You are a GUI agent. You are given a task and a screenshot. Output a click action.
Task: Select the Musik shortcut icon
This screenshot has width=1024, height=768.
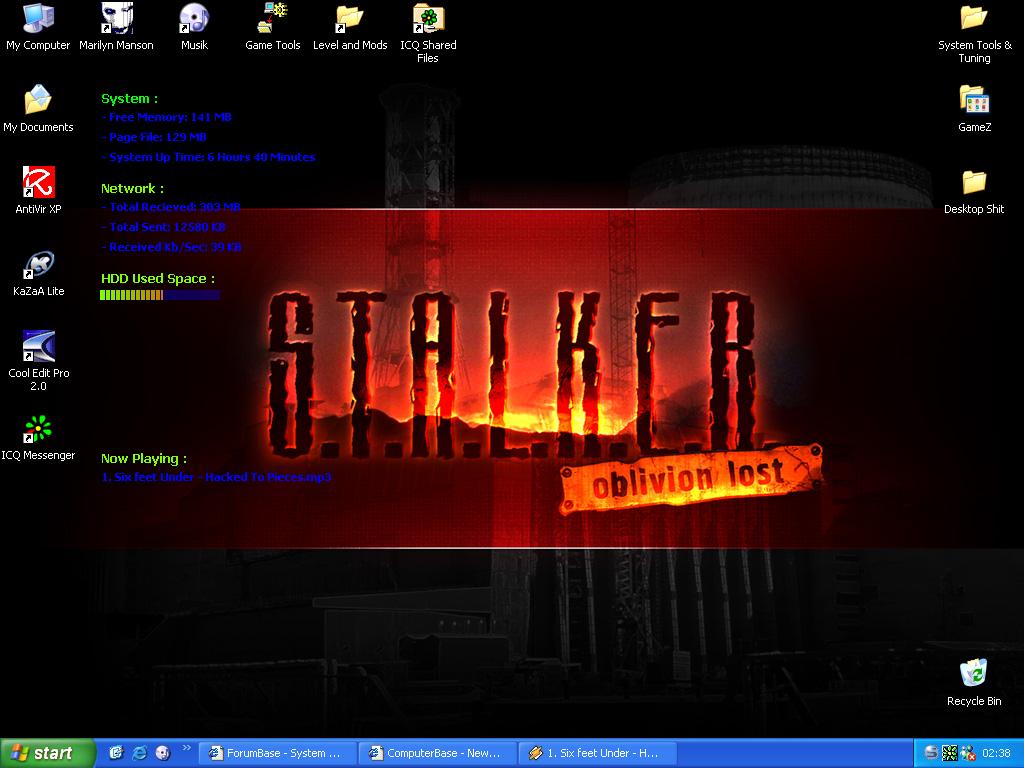point(194,27)
